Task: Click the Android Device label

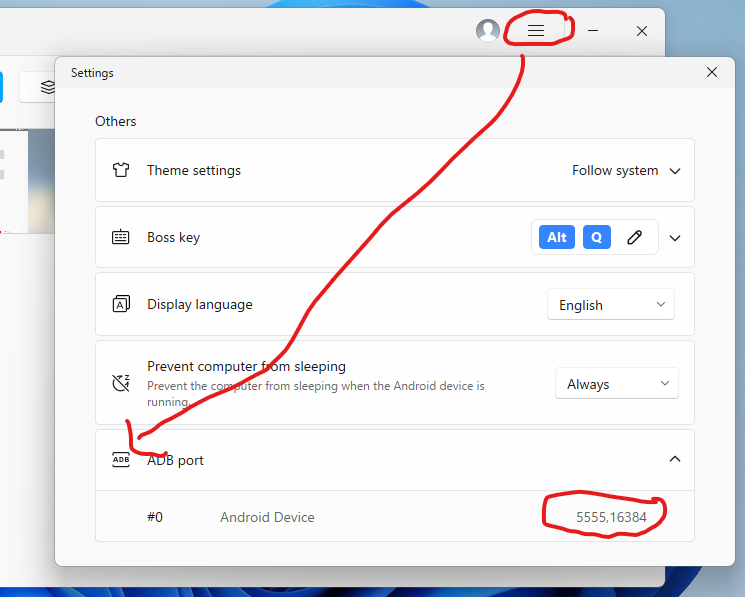Action: pyautogui.click(x=267, y=517)
